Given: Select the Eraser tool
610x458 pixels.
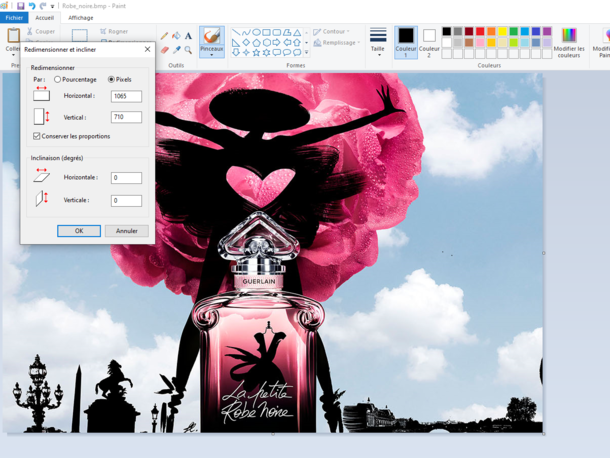Looking at the screenshot, I should pos(165,50).
